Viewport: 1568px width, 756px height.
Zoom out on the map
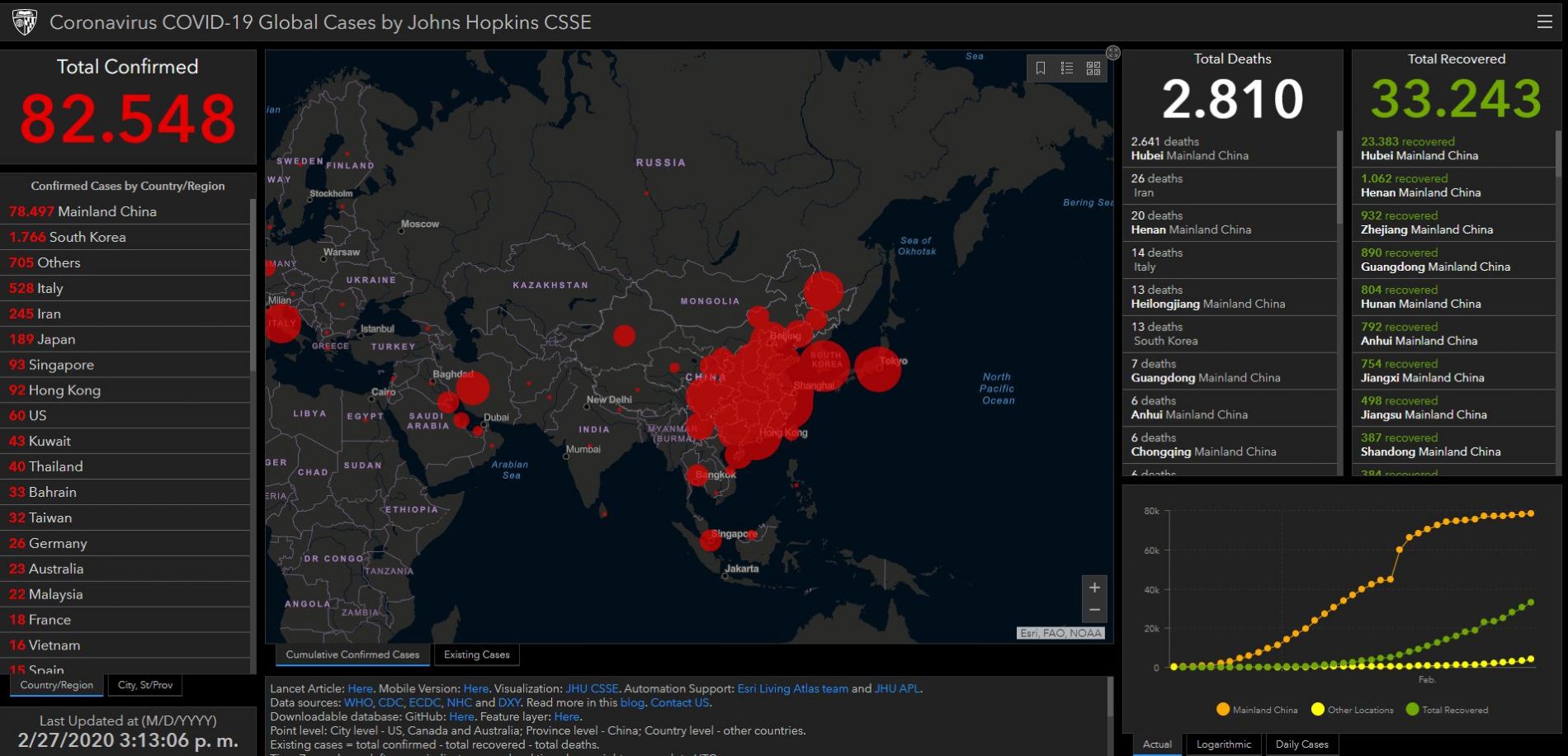pyautogui.click(x=1094, y=610)
